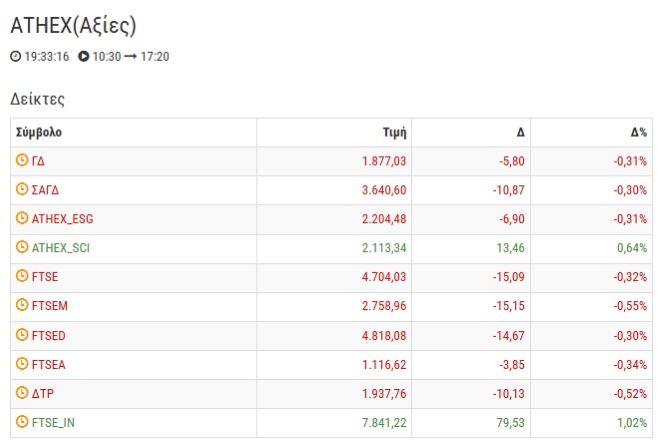This screenshot has height=442, width=660.
Task: Click the clock icon beside ΣΑΓΔ
Action: 22,189
